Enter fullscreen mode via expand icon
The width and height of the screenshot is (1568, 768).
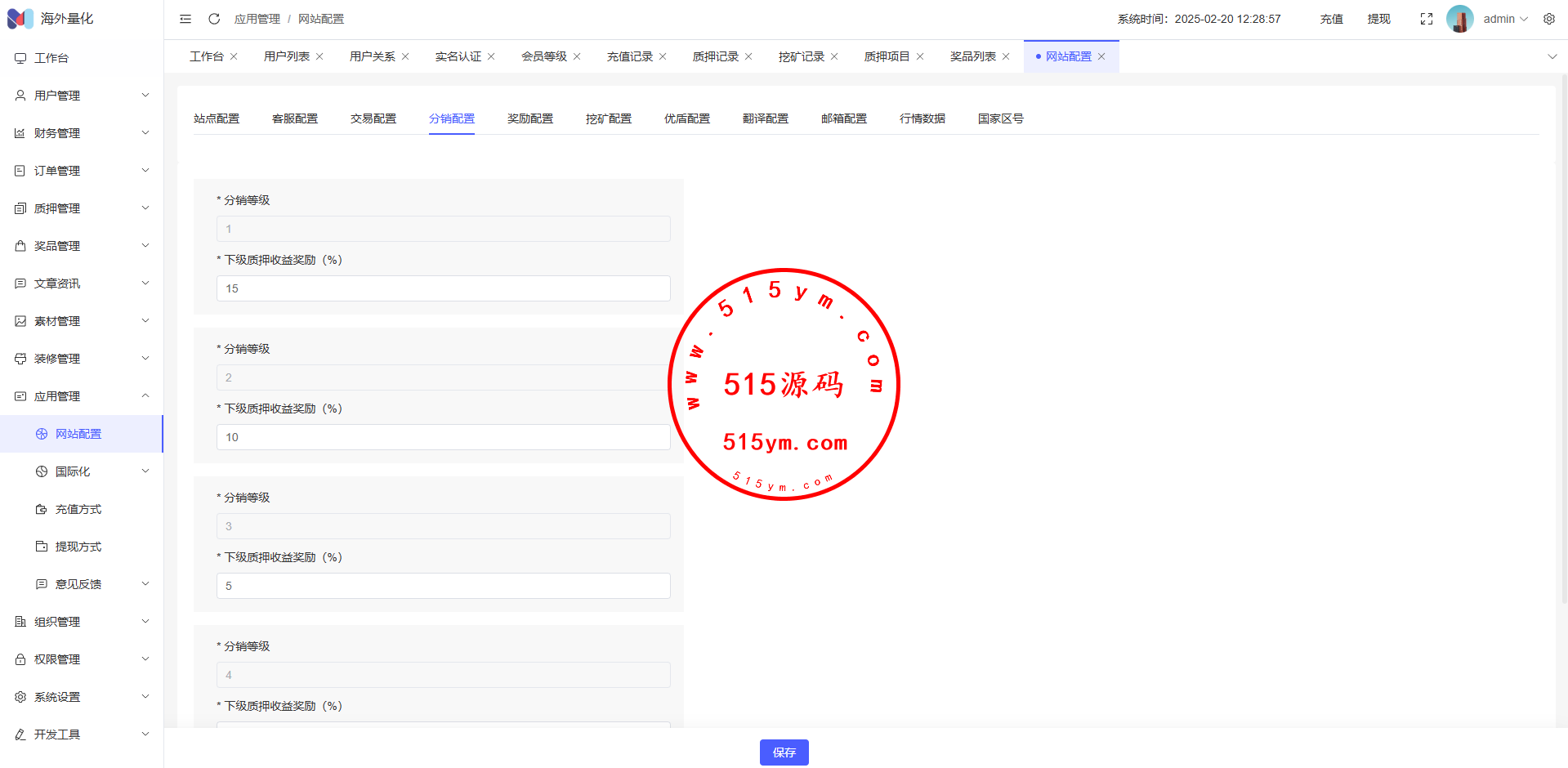1426,19
